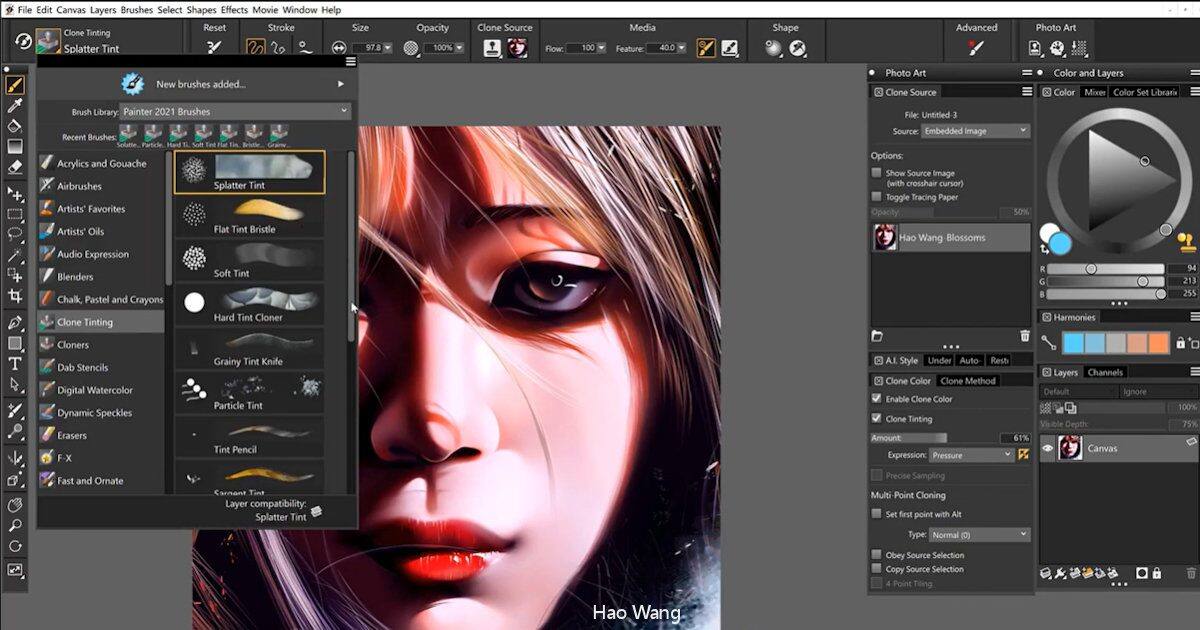Choose the Hard Tint Cloner variant

coord(250,305)
